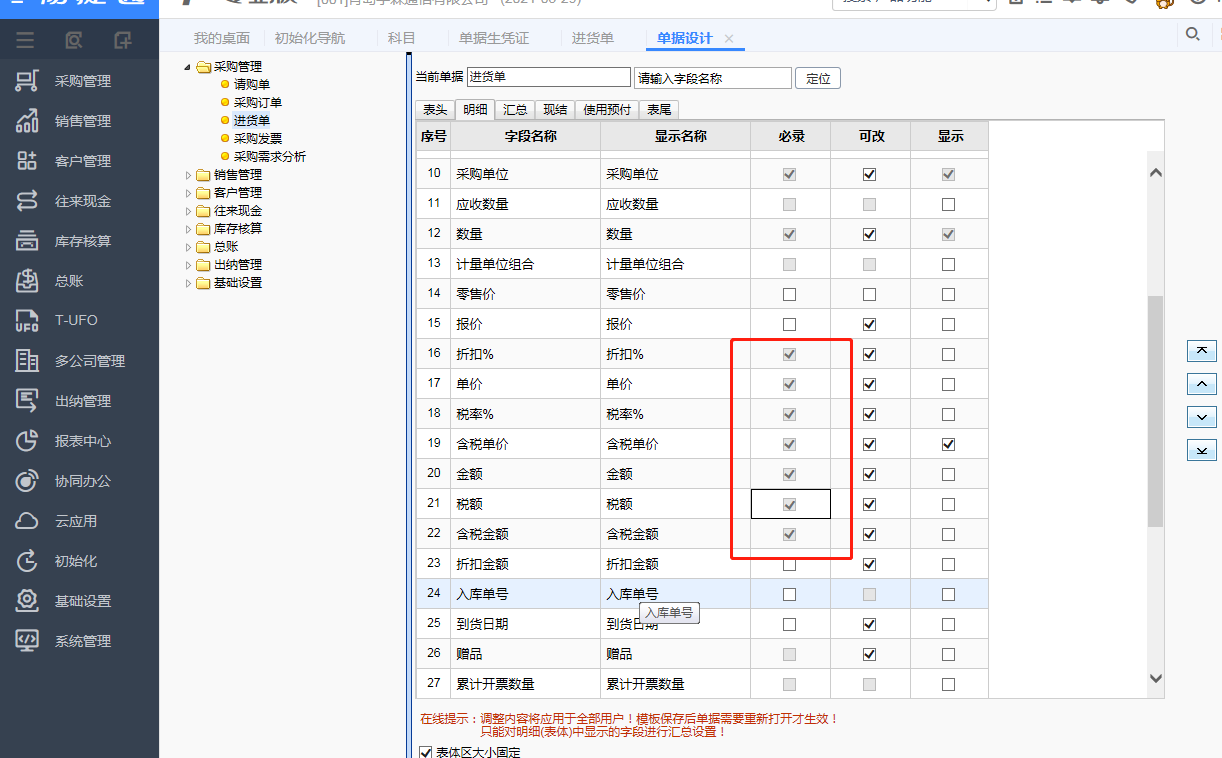
Task: Click the scrollbar down arrow
Action: point(1156,678)
